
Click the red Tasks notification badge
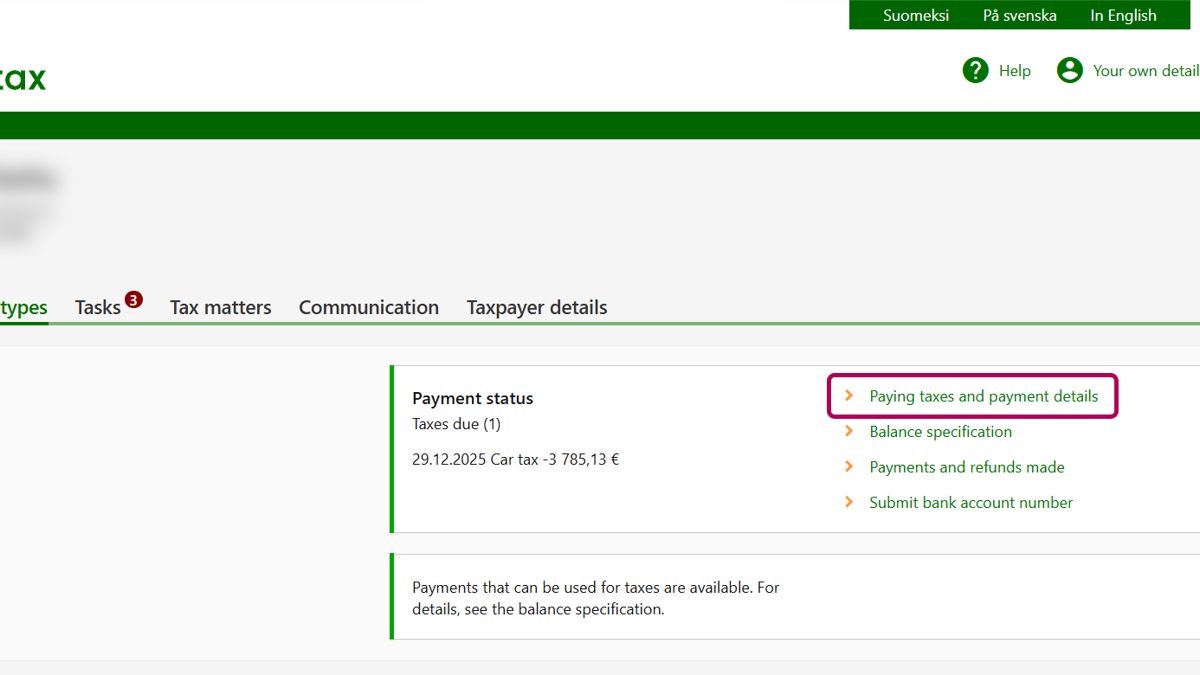pyautogui.click(x=134, y=299)
